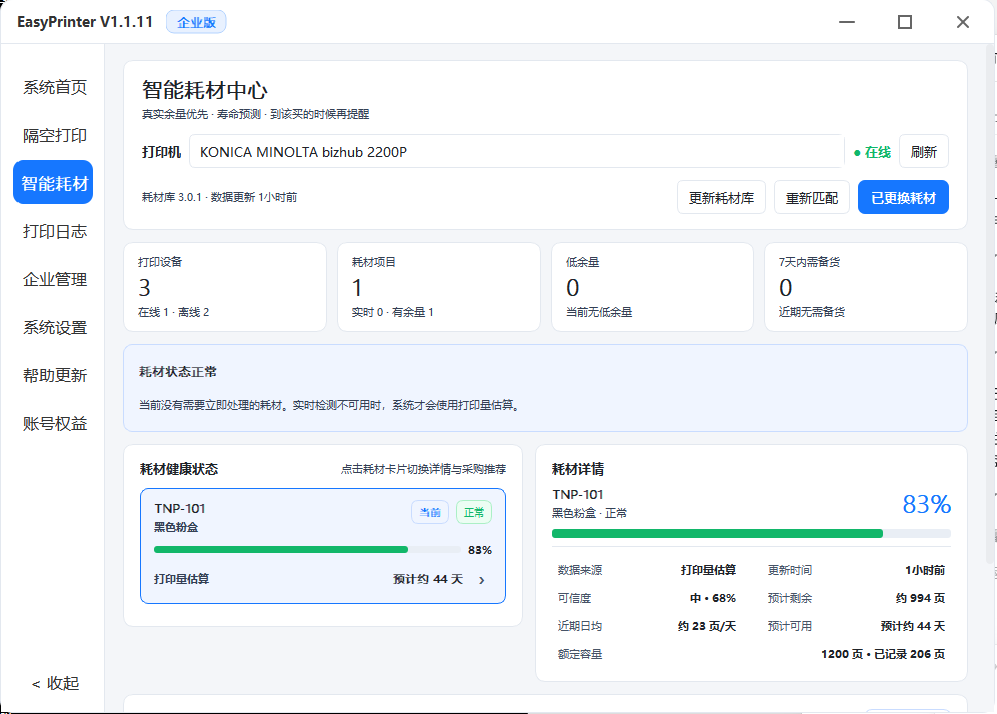
Task: Expand the TNP-101 card's chevron arrow
Action: (482, 580)
